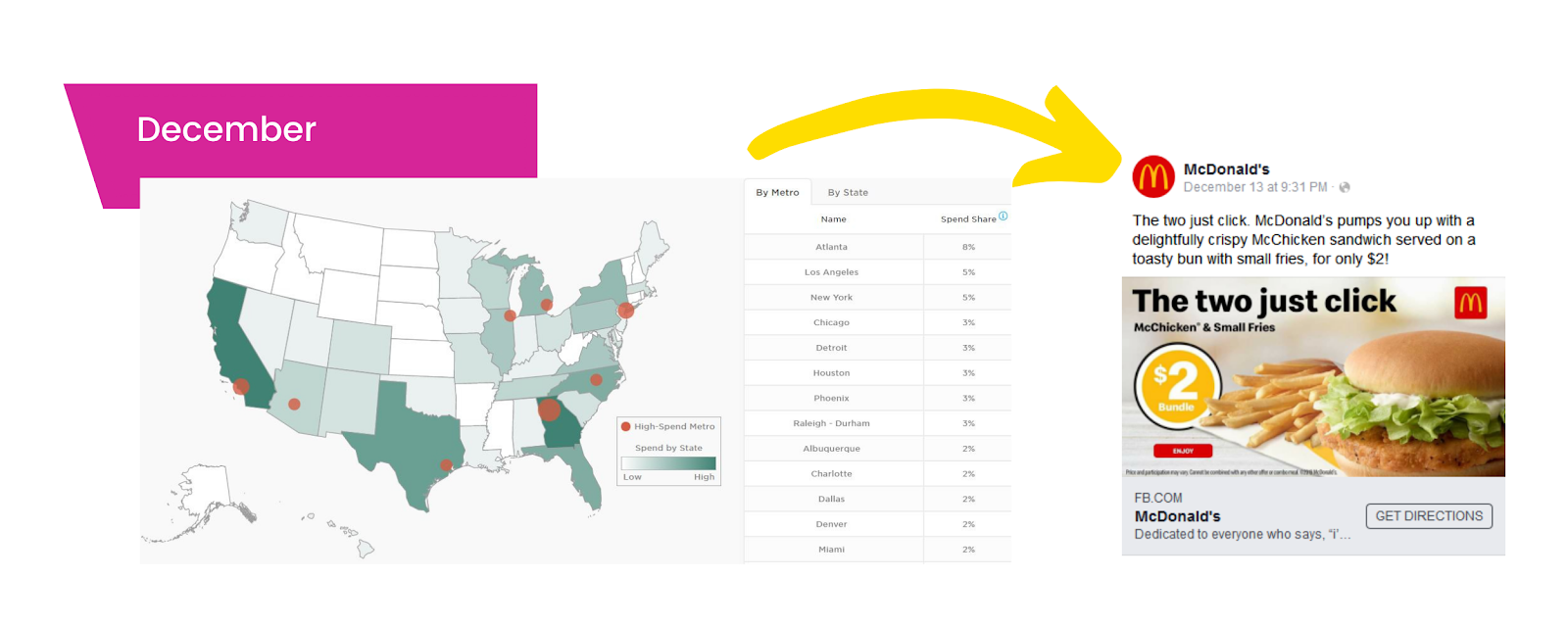Click the Houston metro marker on map
Screen dimensions: 1568x627
pyautogui.click(x=446, y=465)
